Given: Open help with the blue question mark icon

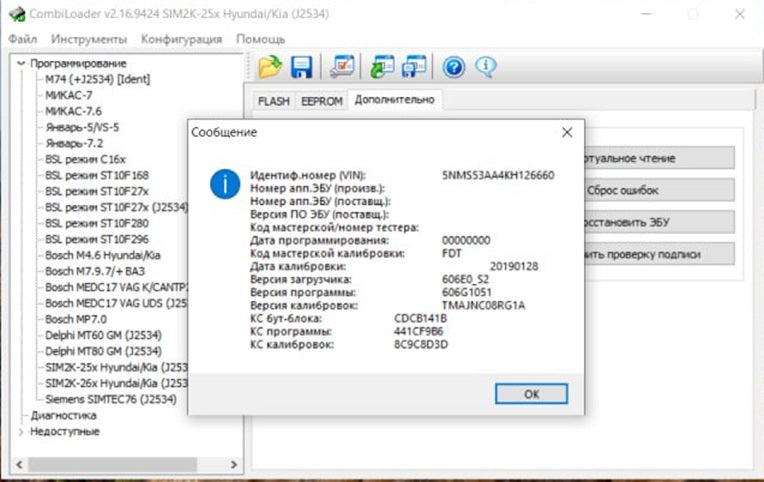Looking at the screenshot, I should coord(454,67).
